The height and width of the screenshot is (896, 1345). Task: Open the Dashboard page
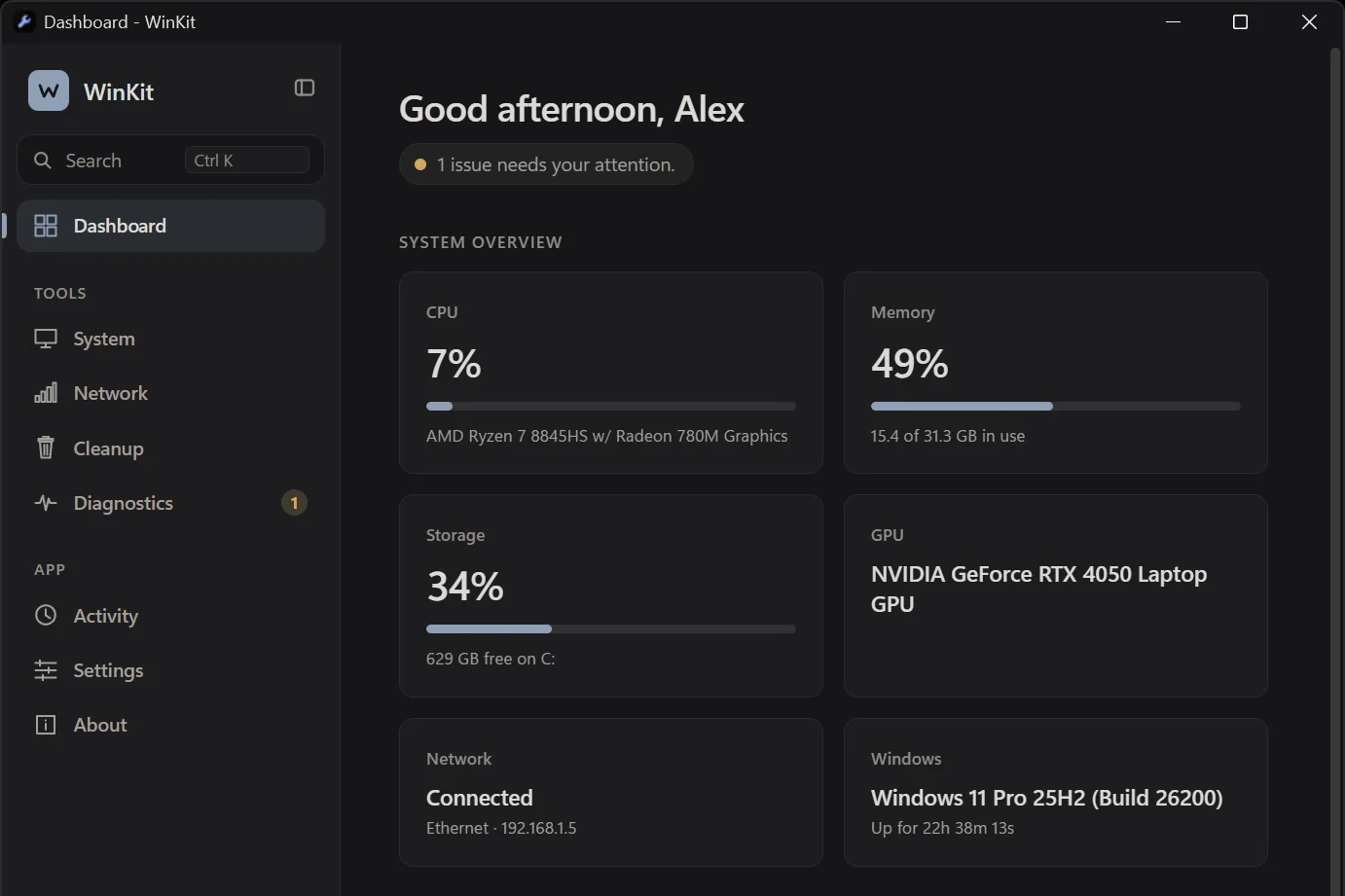click(x=171, y=226)
